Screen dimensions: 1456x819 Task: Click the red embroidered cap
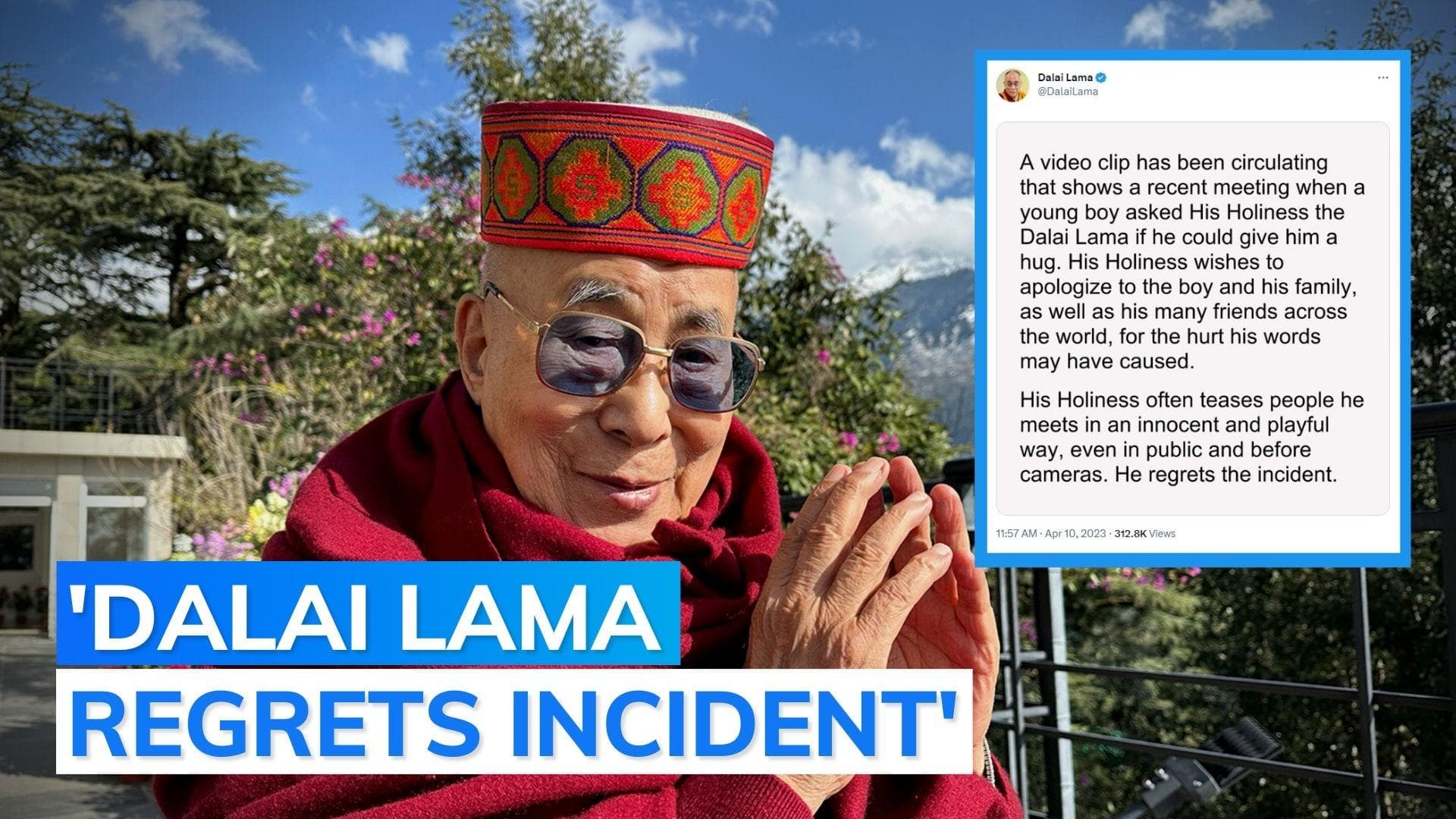pos(626,182)
